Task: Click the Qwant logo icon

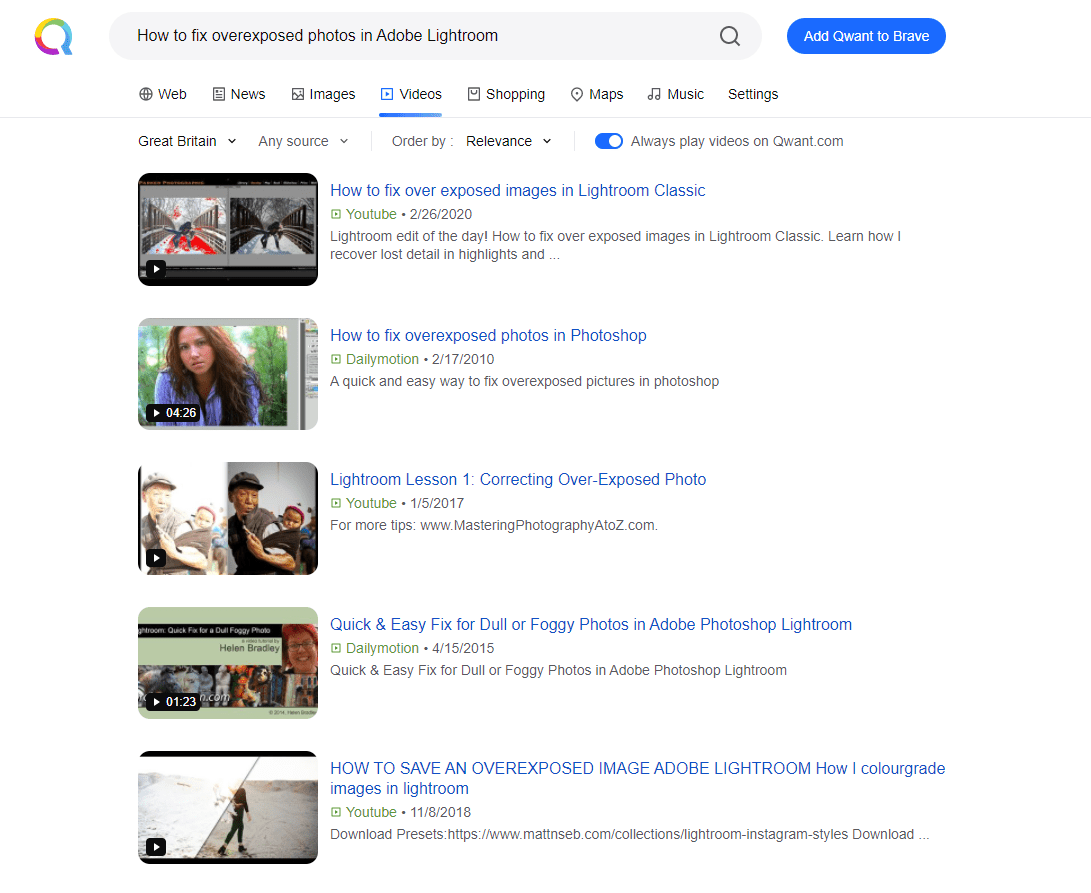Action: point(54,36)
